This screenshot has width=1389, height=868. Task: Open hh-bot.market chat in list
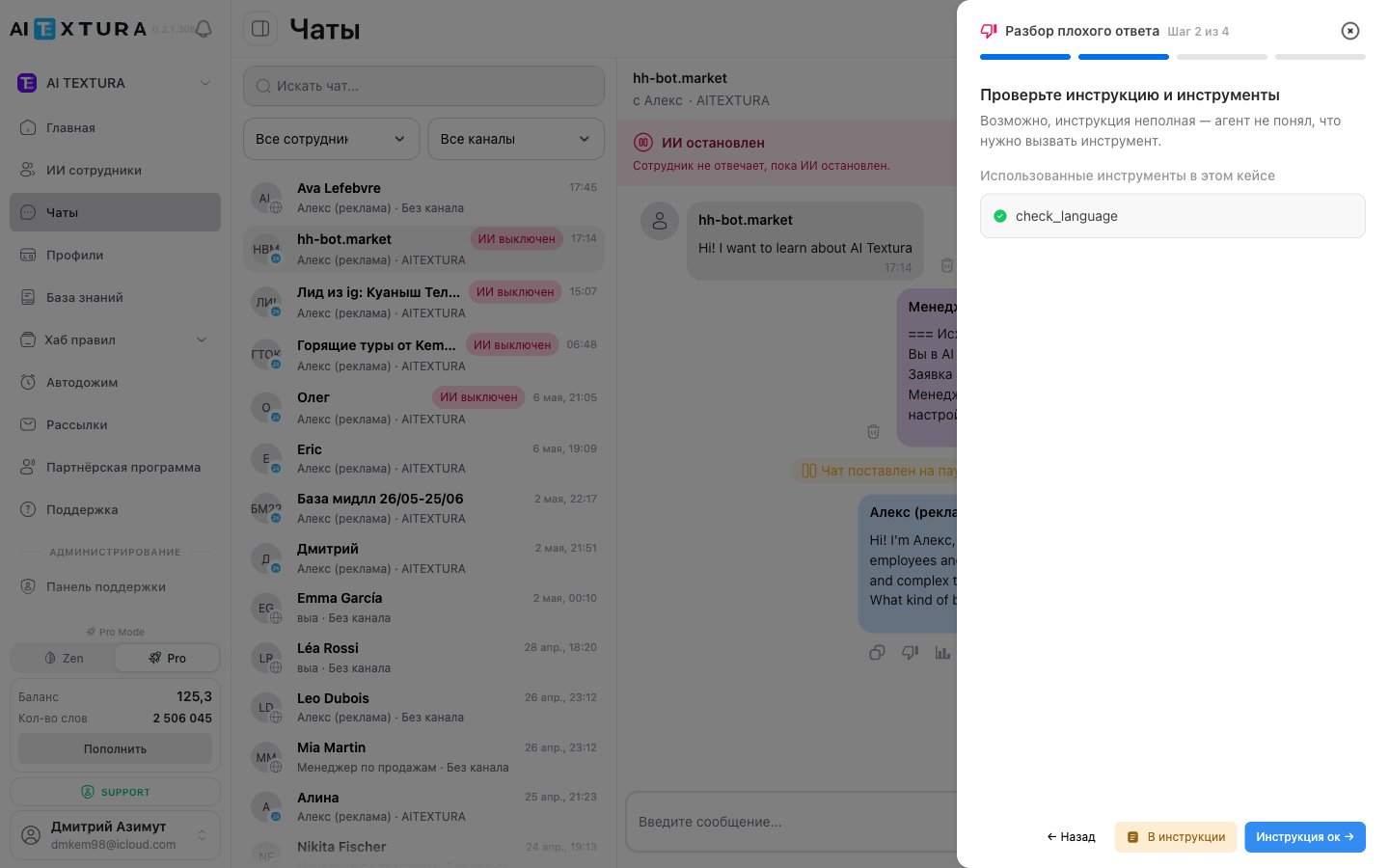click(x=423, y=249)
